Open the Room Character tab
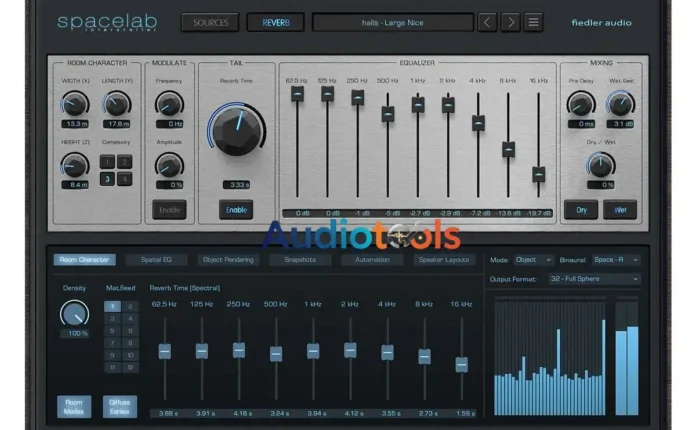 tap(84, 260)
